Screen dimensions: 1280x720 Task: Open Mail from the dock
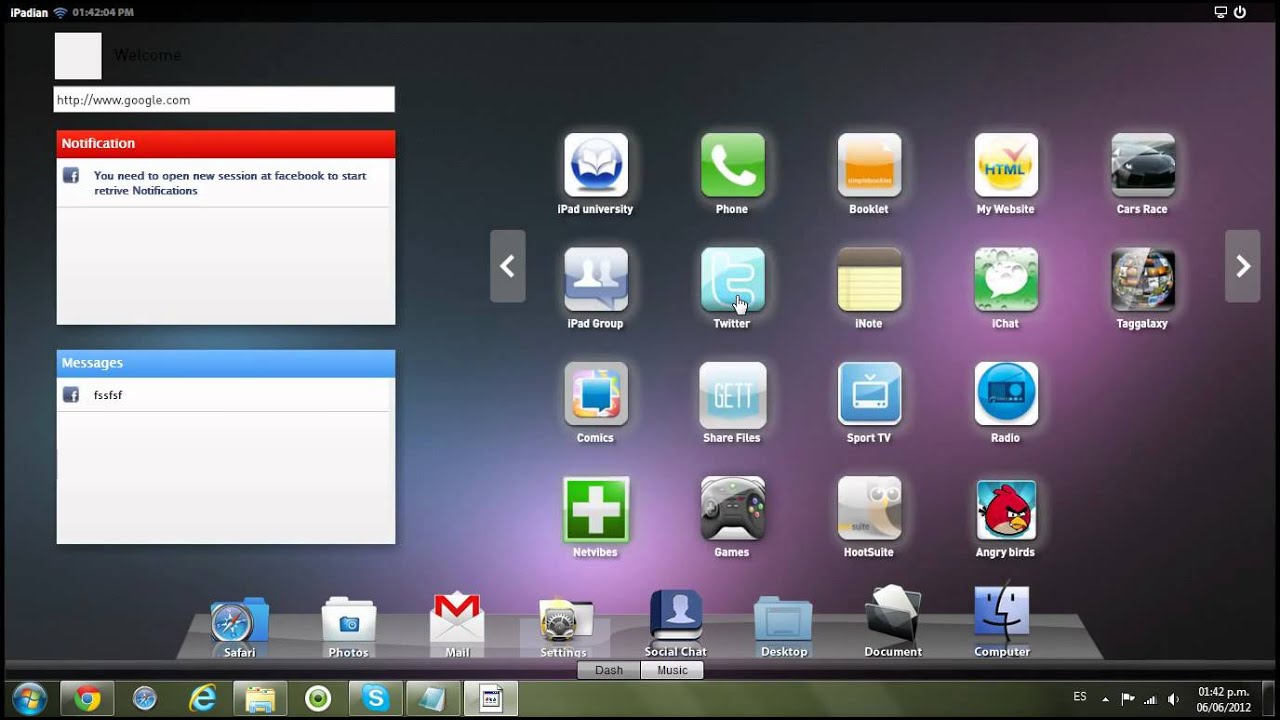(x=457, y=619)
